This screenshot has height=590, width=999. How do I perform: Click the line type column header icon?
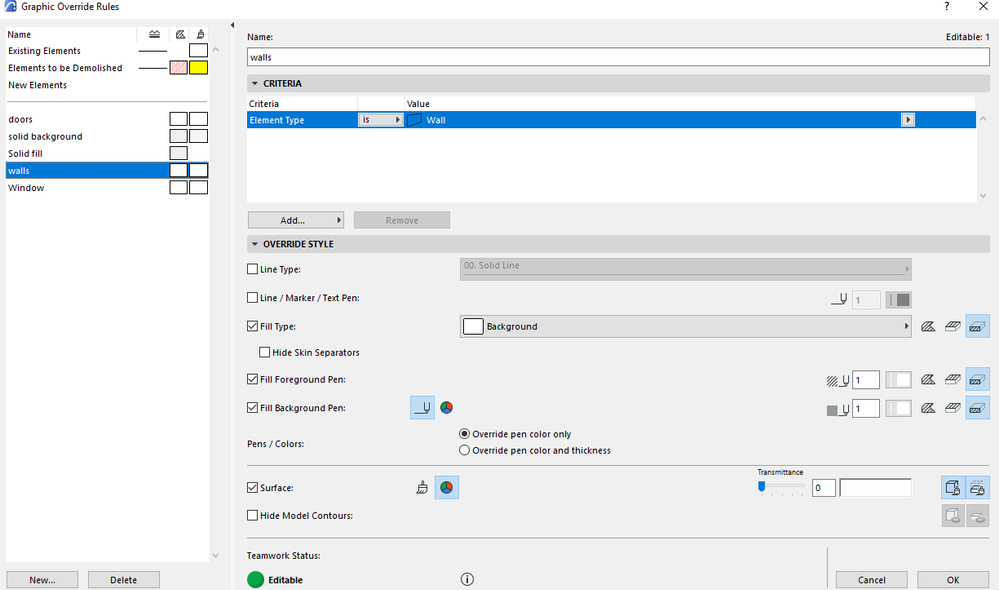pyautogui.click(x=154, y=34)
